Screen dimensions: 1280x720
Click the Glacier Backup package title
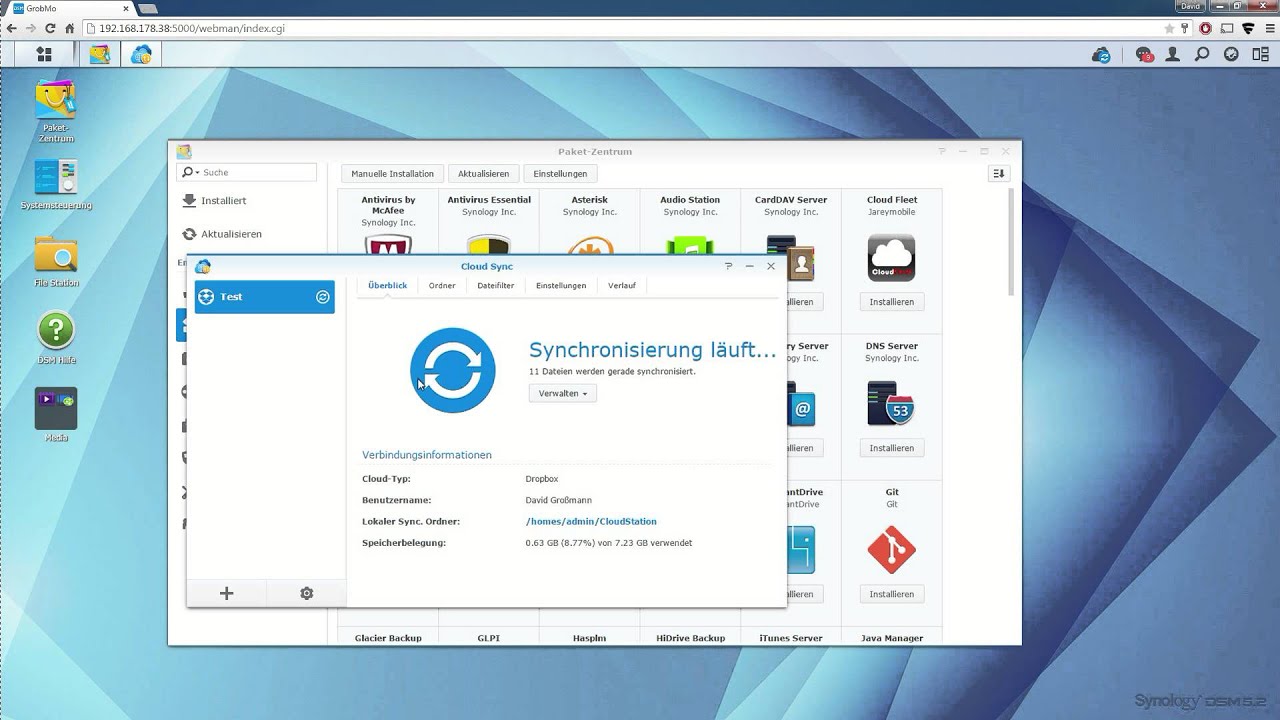pyautogui.click(x=388, y=638)
